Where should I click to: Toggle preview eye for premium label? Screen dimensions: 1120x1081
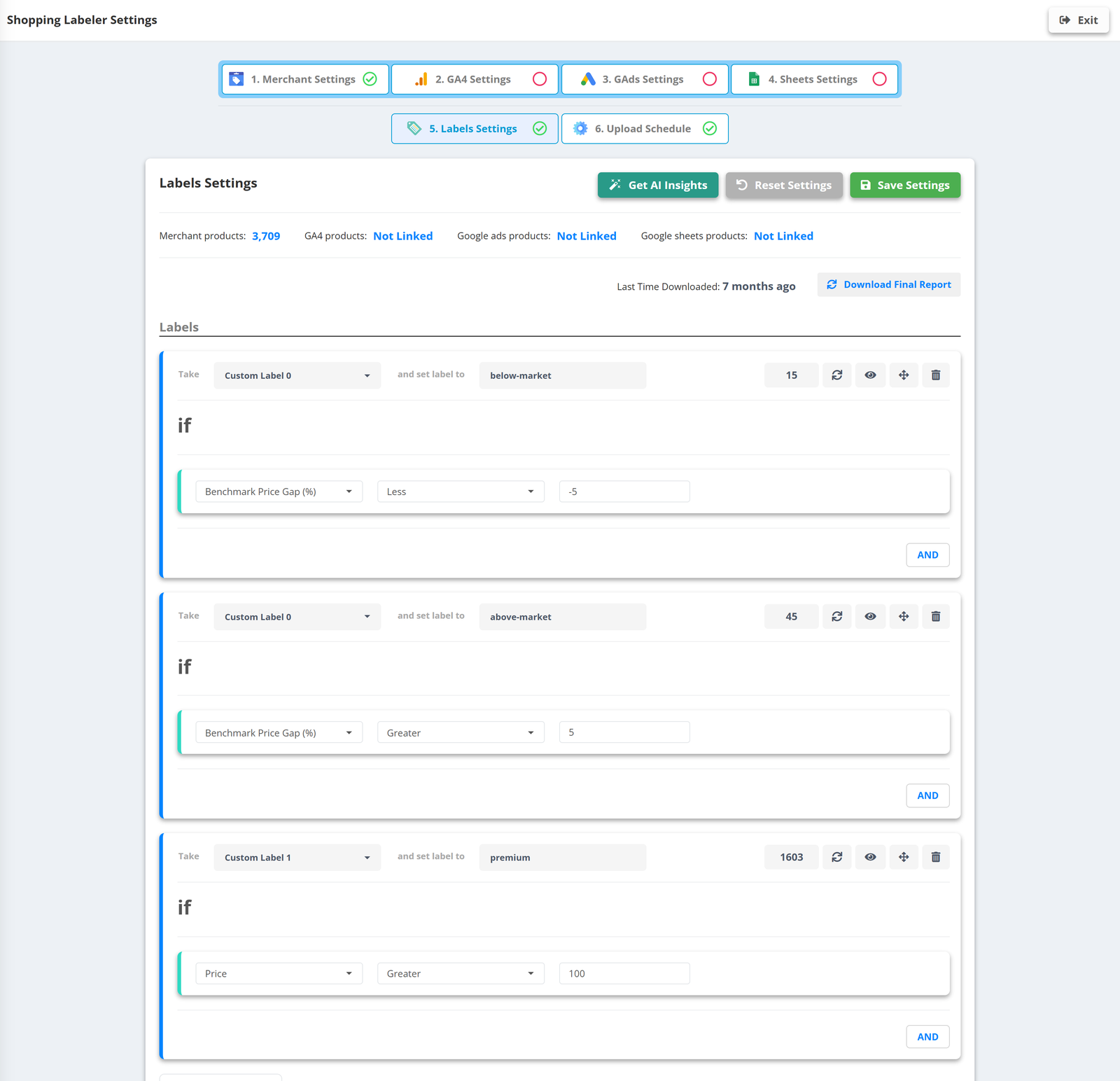(x=870, y=857)
